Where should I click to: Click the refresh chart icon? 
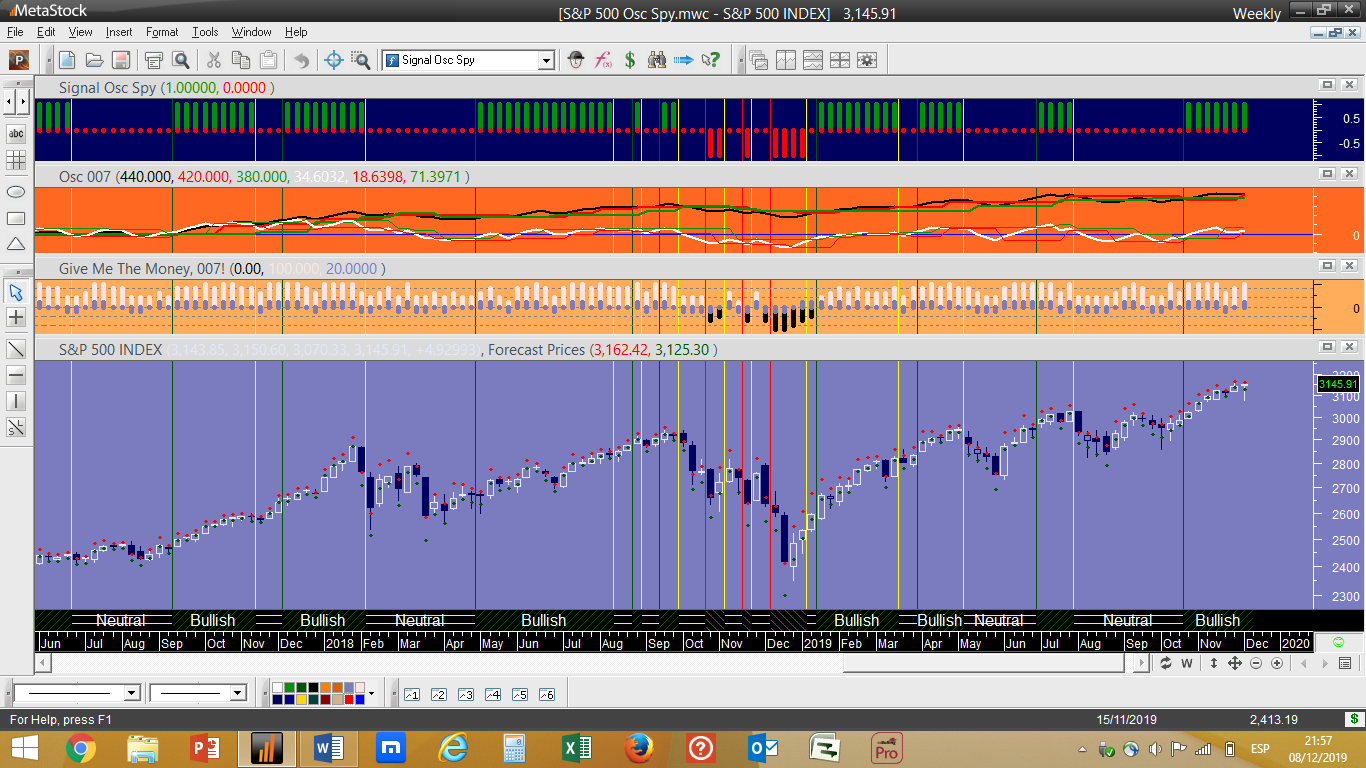tap(1166, 663)
